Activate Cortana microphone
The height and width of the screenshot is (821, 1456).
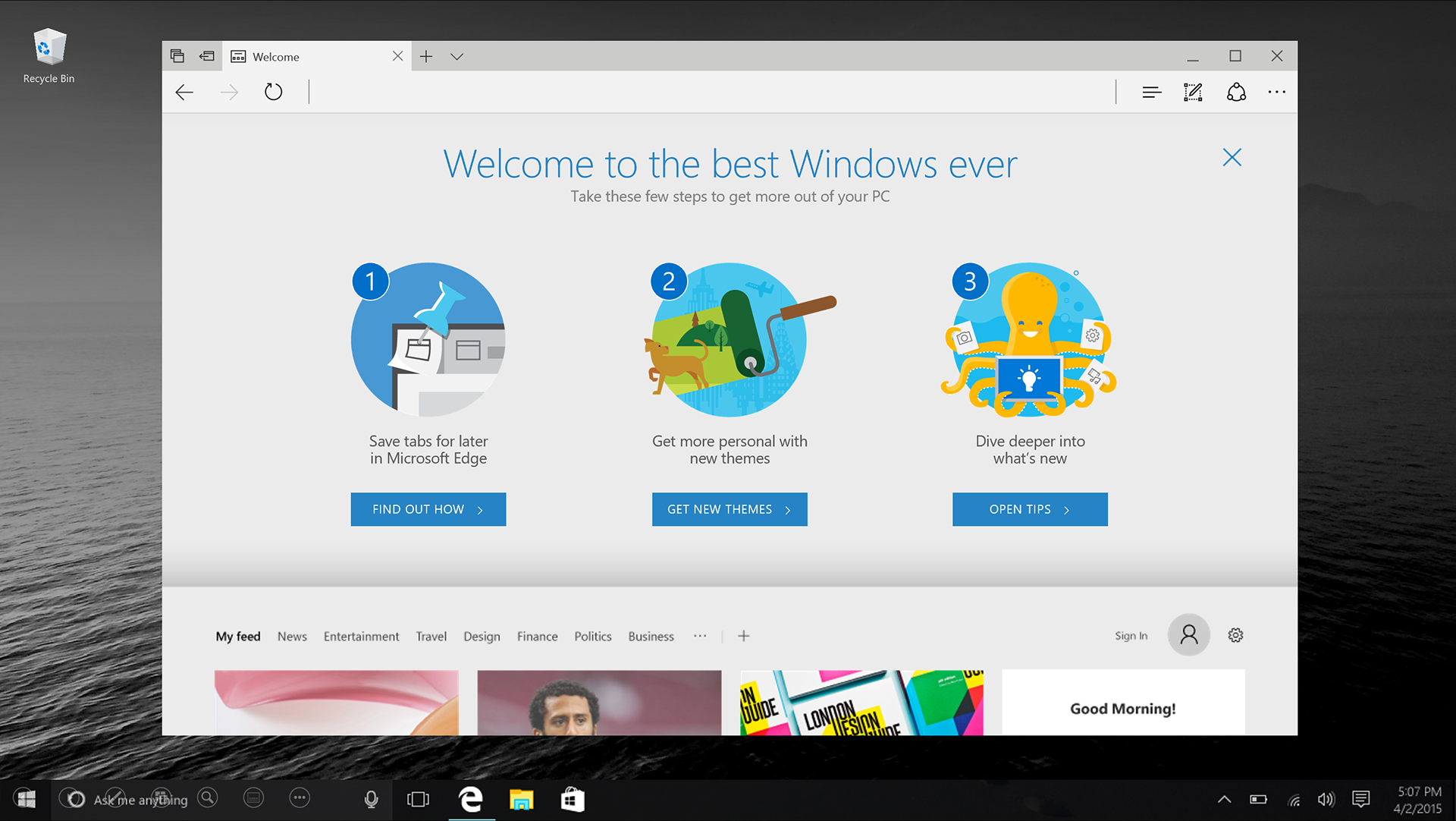coord(371,800)
